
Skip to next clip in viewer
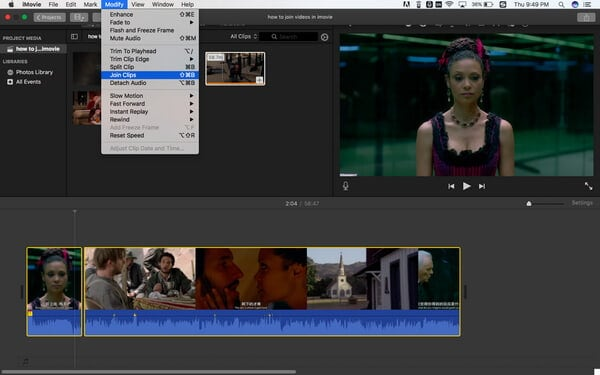[x=482, y=186]
